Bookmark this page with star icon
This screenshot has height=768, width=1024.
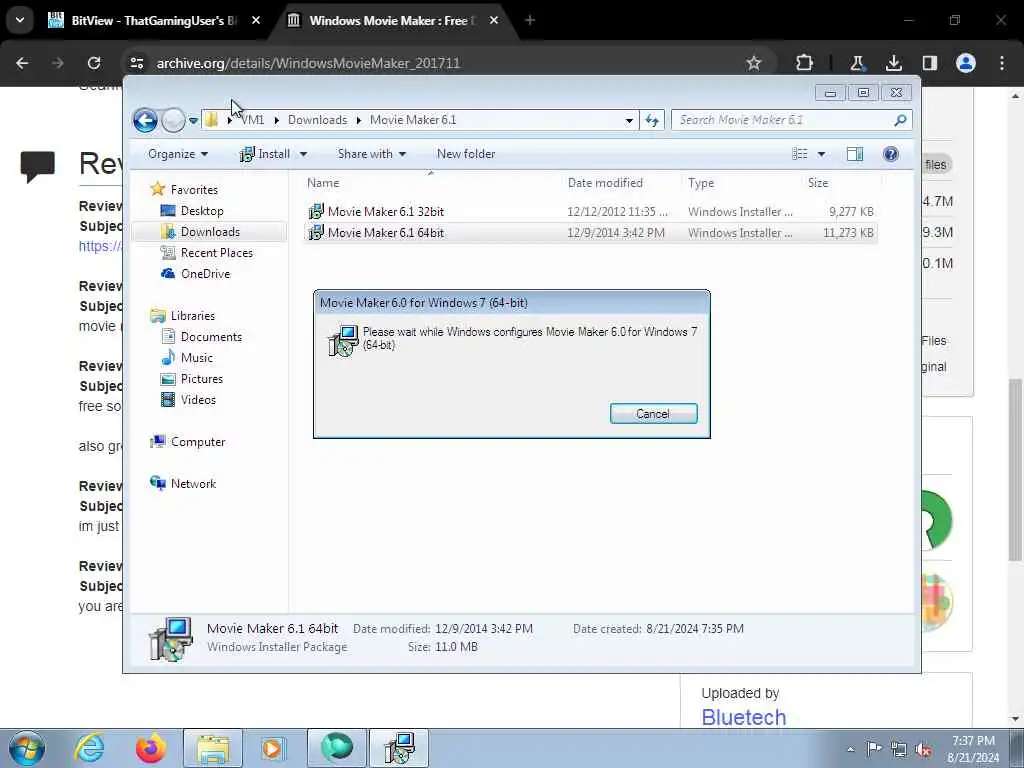(x=754, y=63)
